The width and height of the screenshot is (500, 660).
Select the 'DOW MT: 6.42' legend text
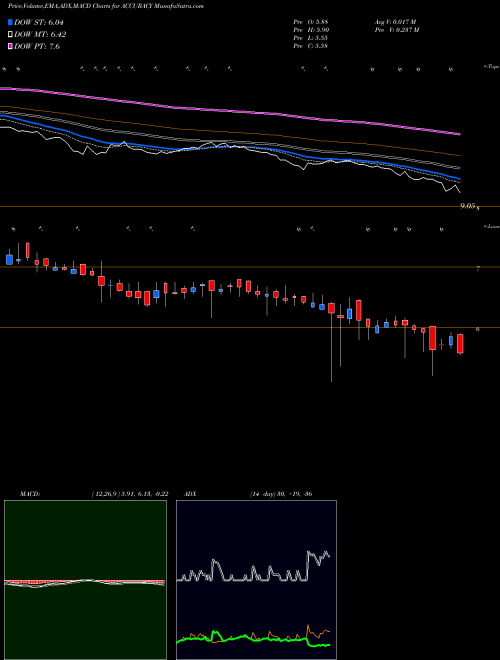[40, 35]
